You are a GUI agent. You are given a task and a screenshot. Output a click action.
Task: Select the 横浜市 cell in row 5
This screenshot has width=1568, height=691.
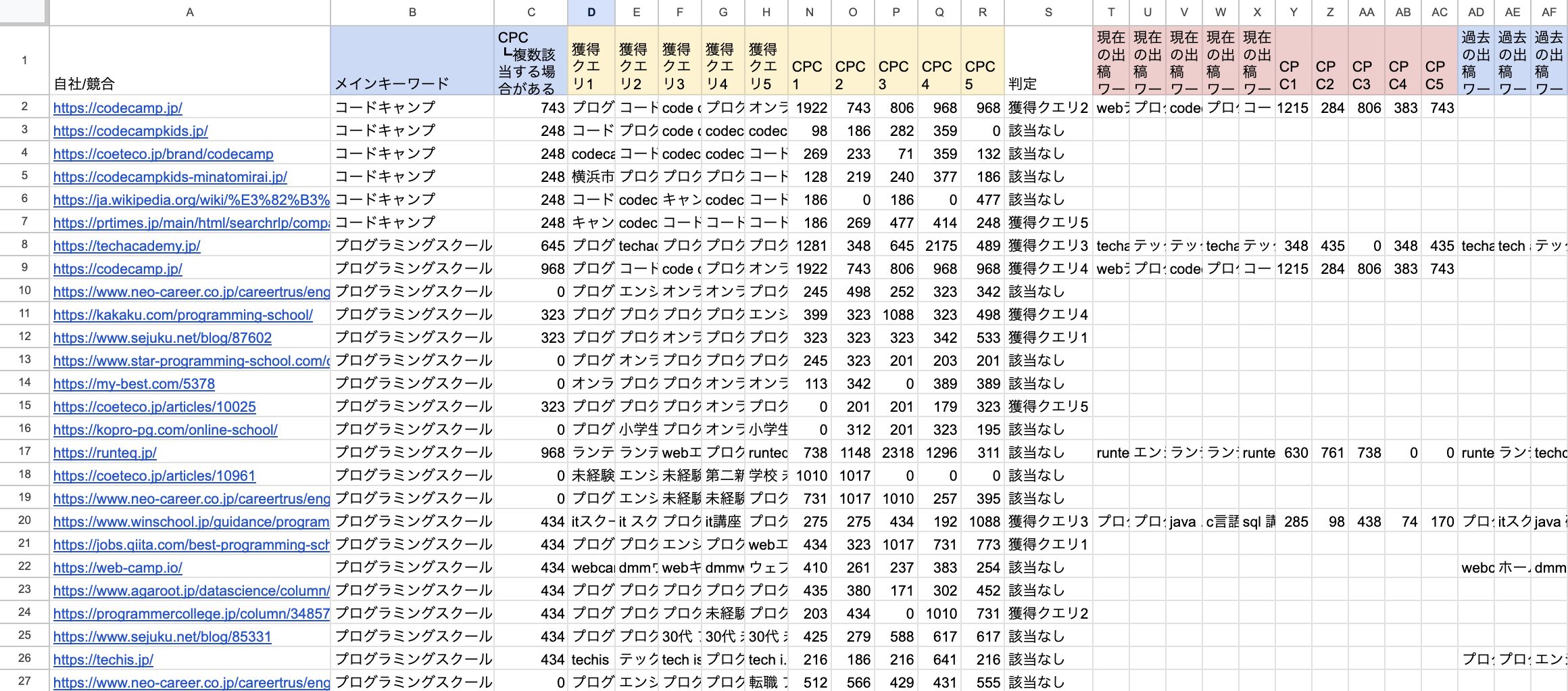(591, 176)
